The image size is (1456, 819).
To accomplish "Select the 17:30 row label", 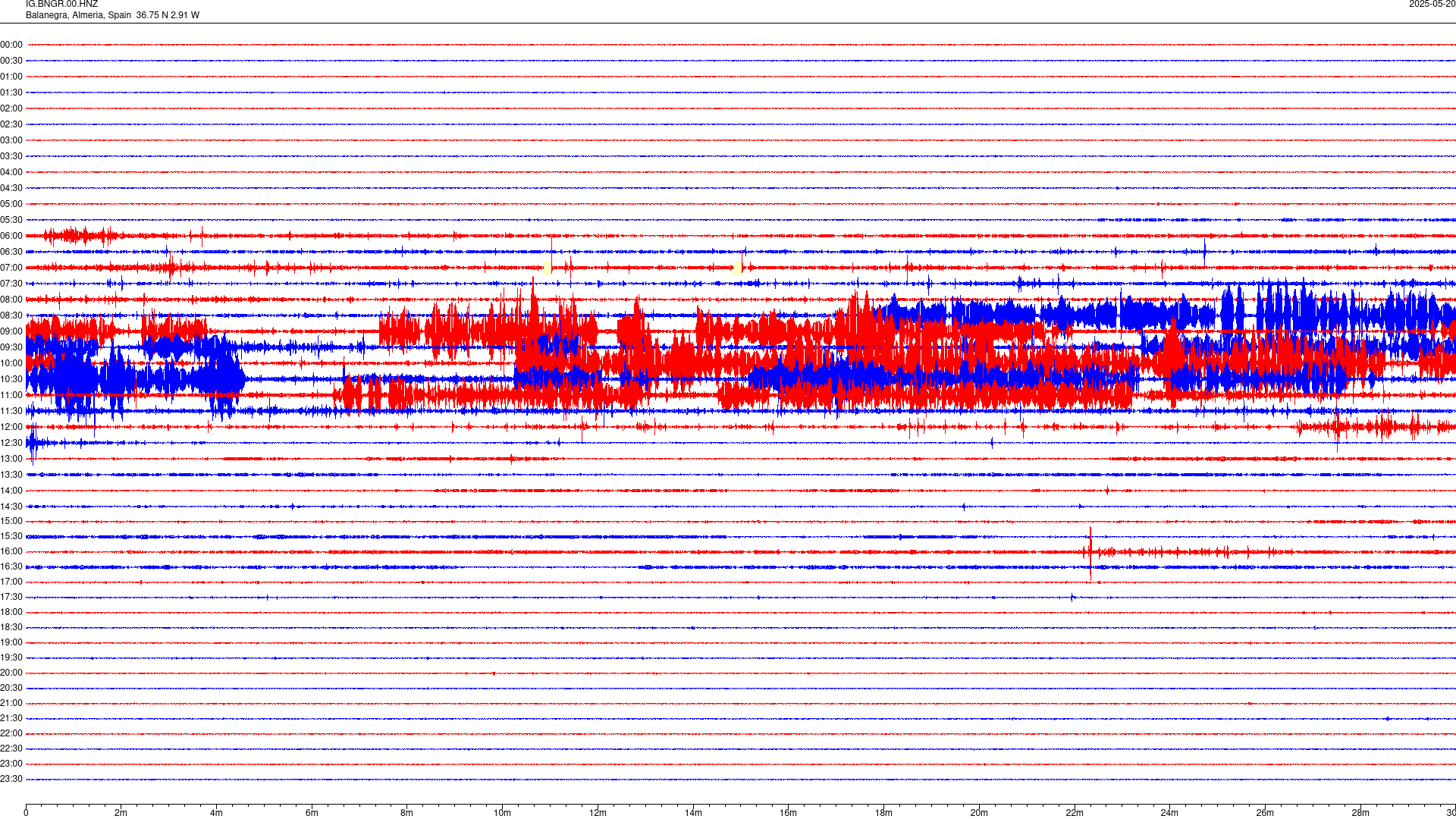I will point(11,597).
